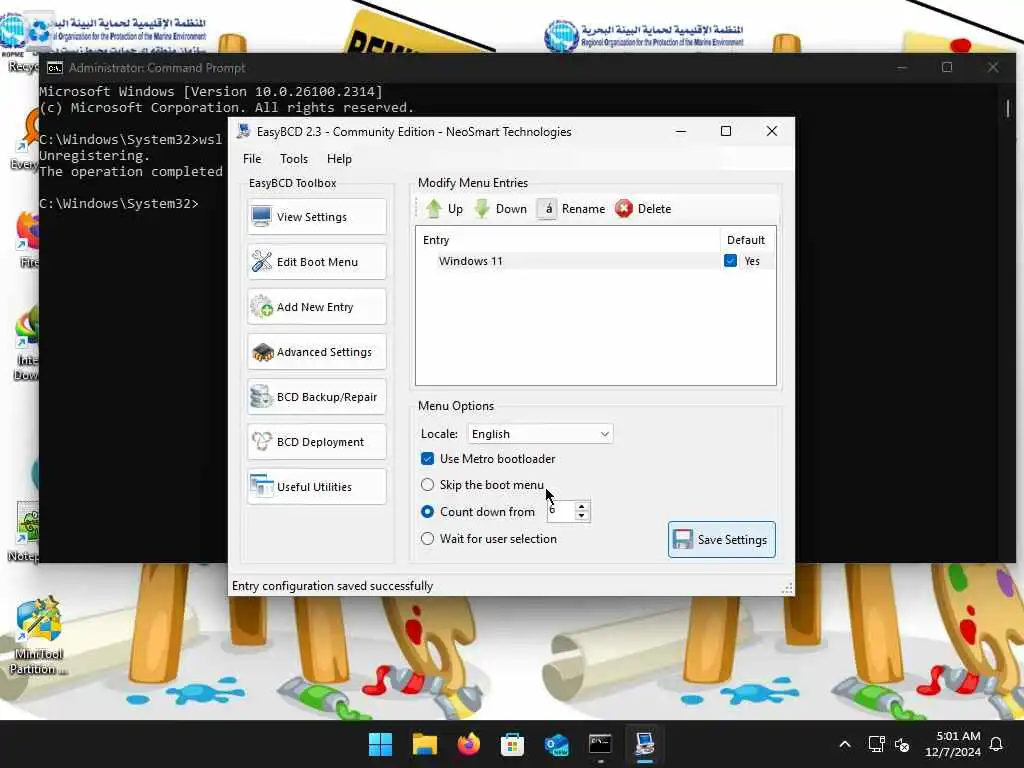This screenshot has width=1024, height=768.
Task: Expand the Locale English dropdown
Action: click(x=540, y=434)
